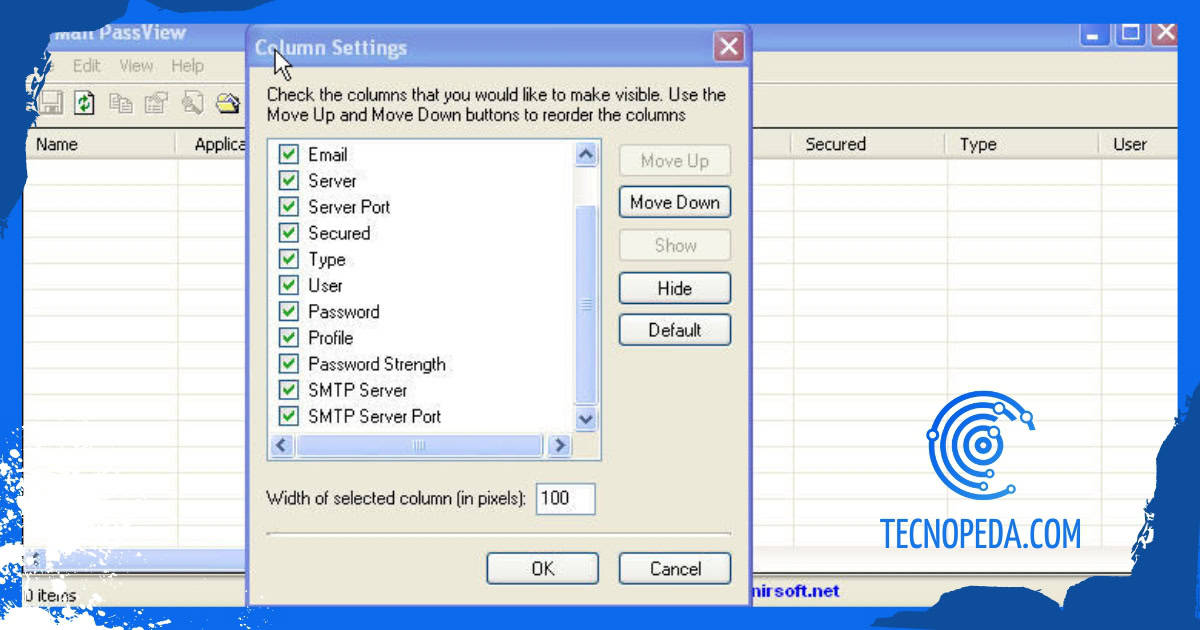
Task: Uncheck the Email column checkbox
Action: coord(289,155)
